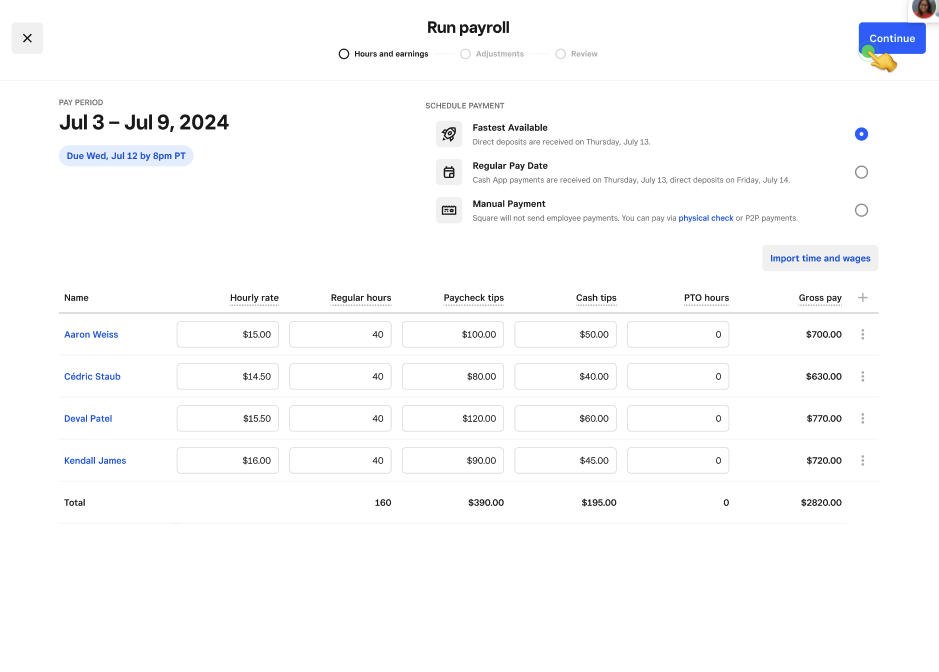
Task: Click the cash icon beside Manual Payment
Action: 449,210
